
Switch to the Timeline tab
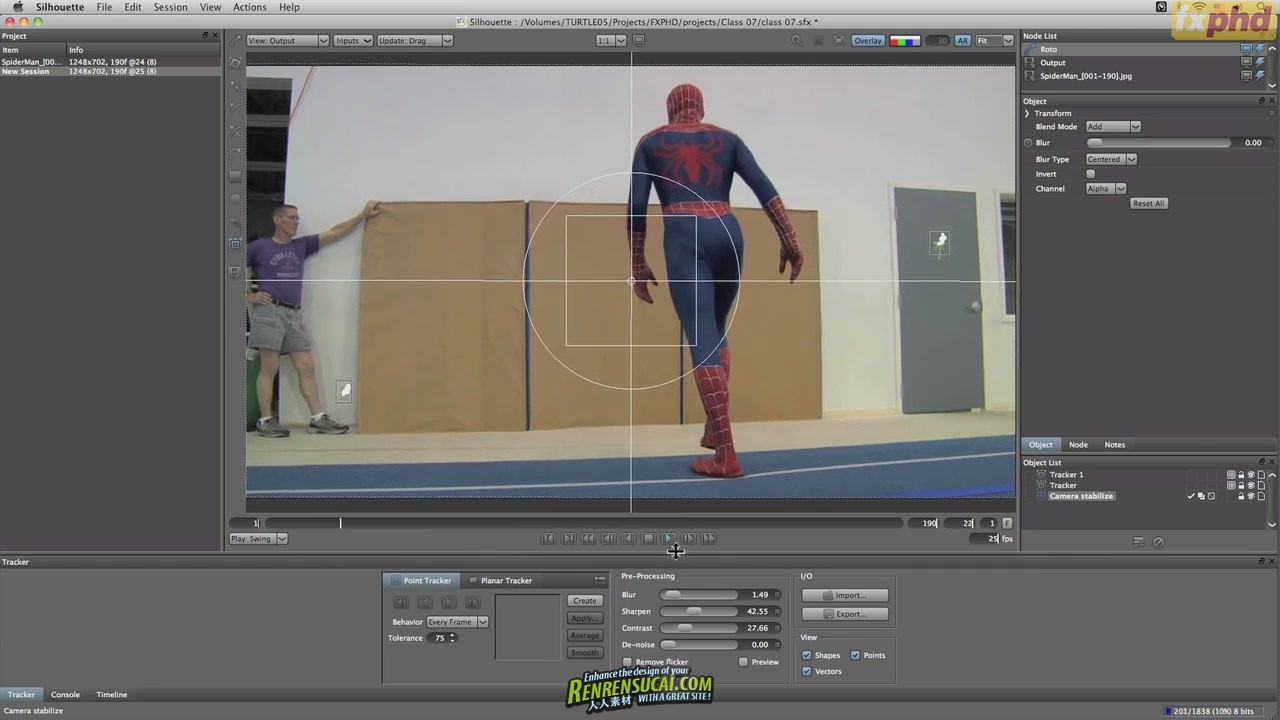[112, 694]
